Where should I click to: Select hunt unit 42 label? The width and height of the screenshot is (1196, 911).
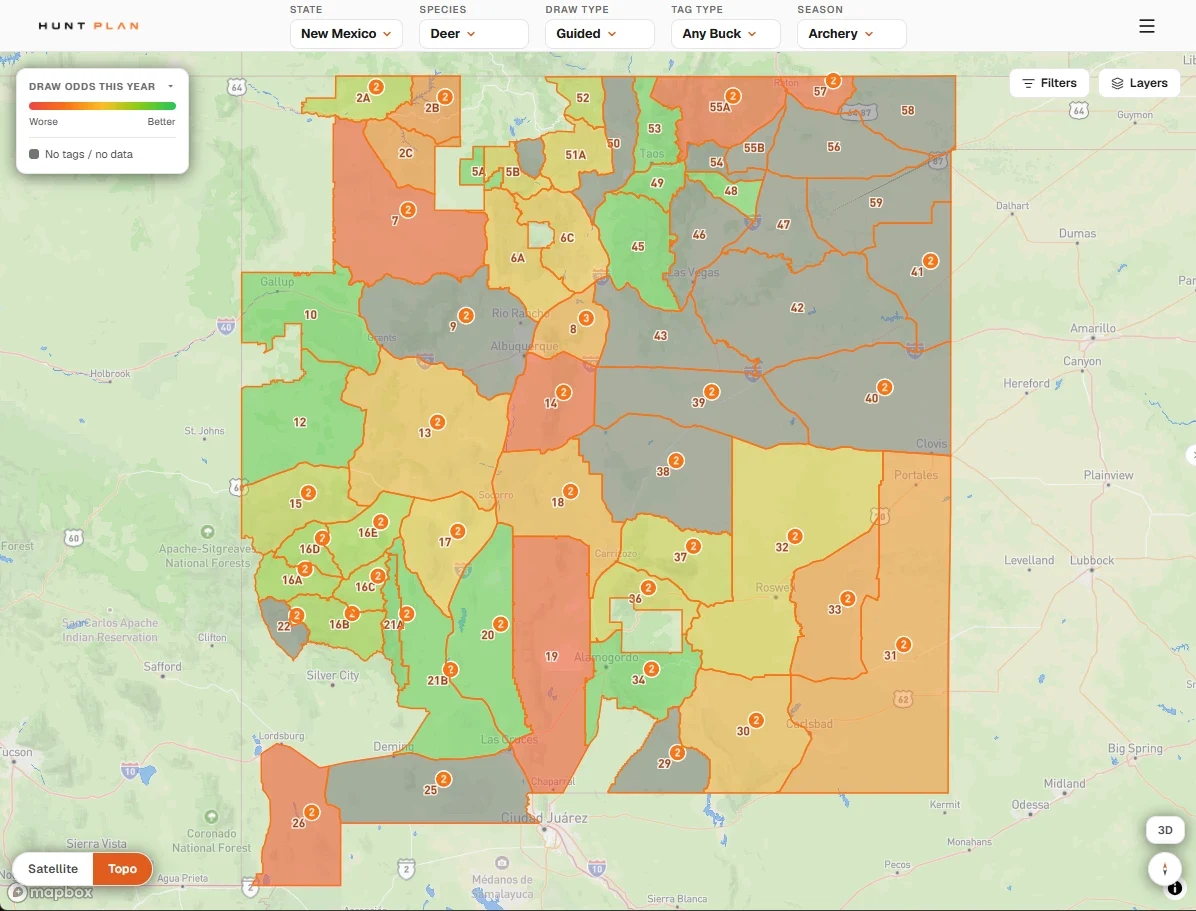[x=797, y=307]
